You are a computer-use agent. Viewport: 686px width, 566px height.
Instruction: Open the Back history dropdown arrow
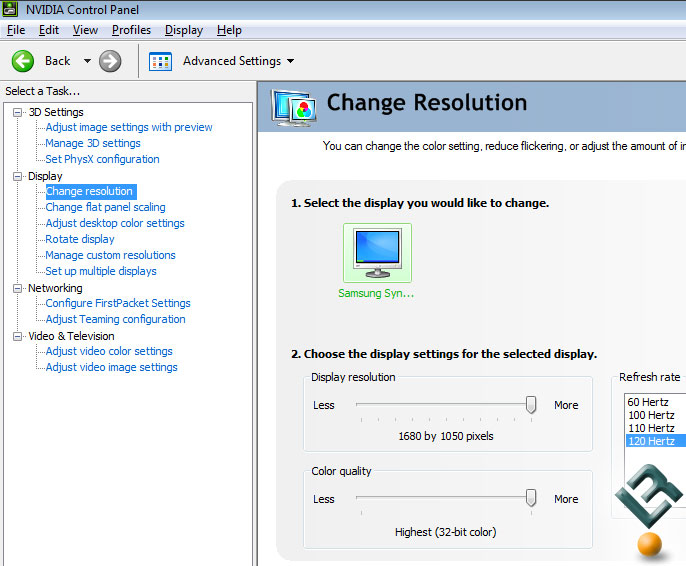pyautogui.click(x=87, y=61)
